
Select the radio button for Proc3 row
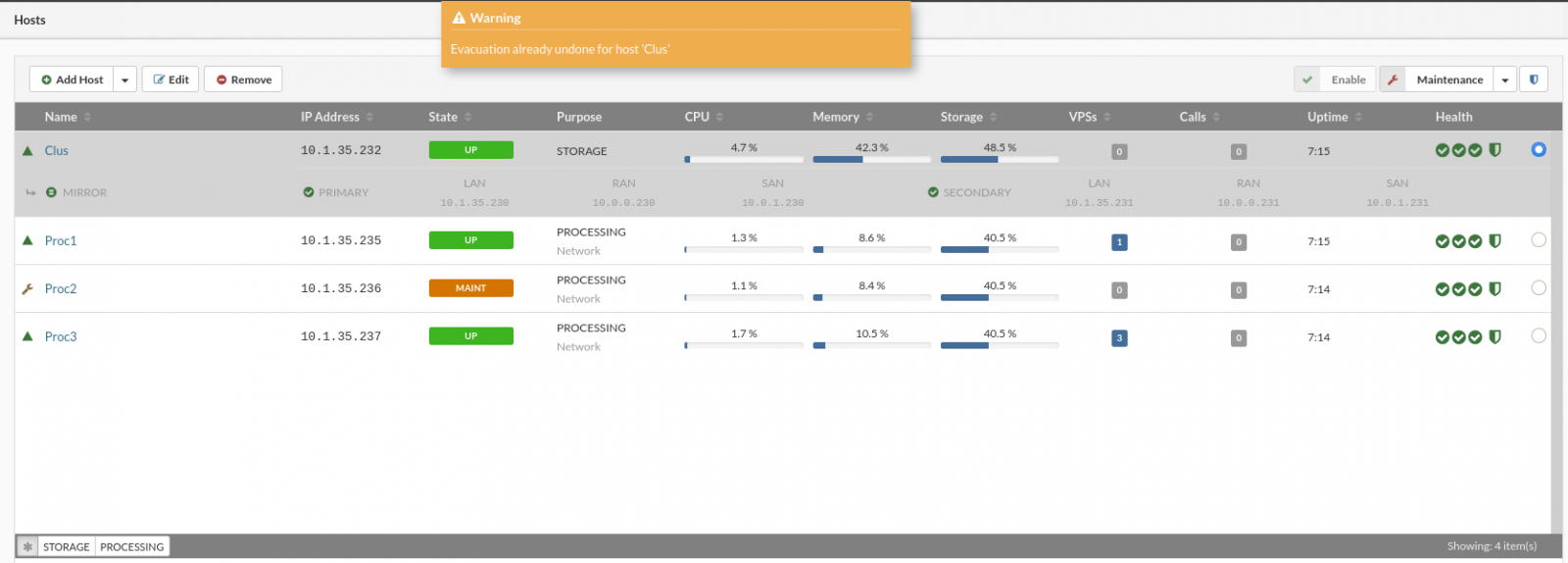click(1539, 336)
